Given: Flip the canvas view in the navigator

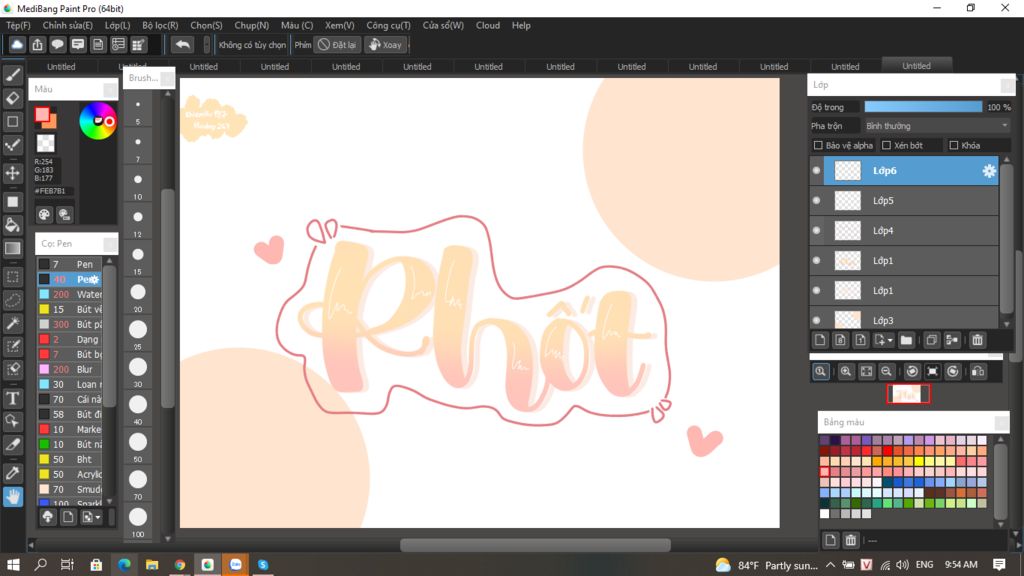Looking at the screenshot, I should coord(978,372).
